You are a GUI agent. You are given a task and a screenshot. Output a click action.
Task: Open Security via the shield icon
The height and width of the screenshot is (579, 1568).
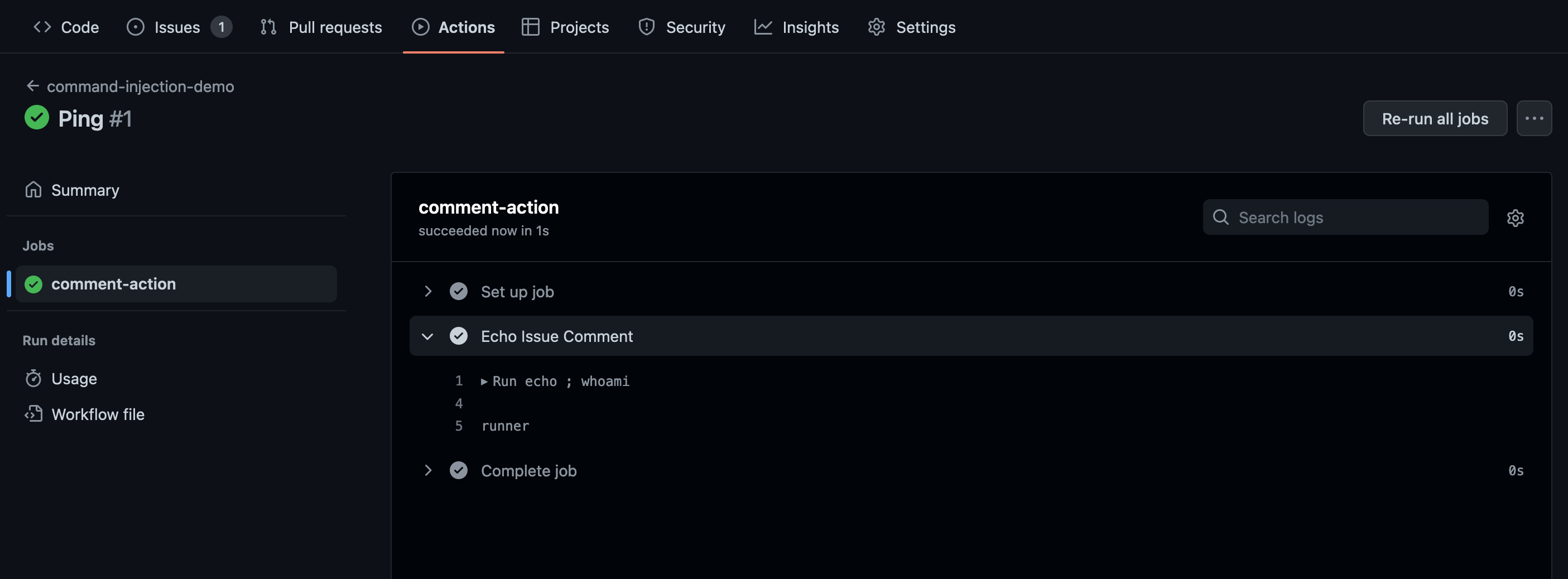coord(646,27)
